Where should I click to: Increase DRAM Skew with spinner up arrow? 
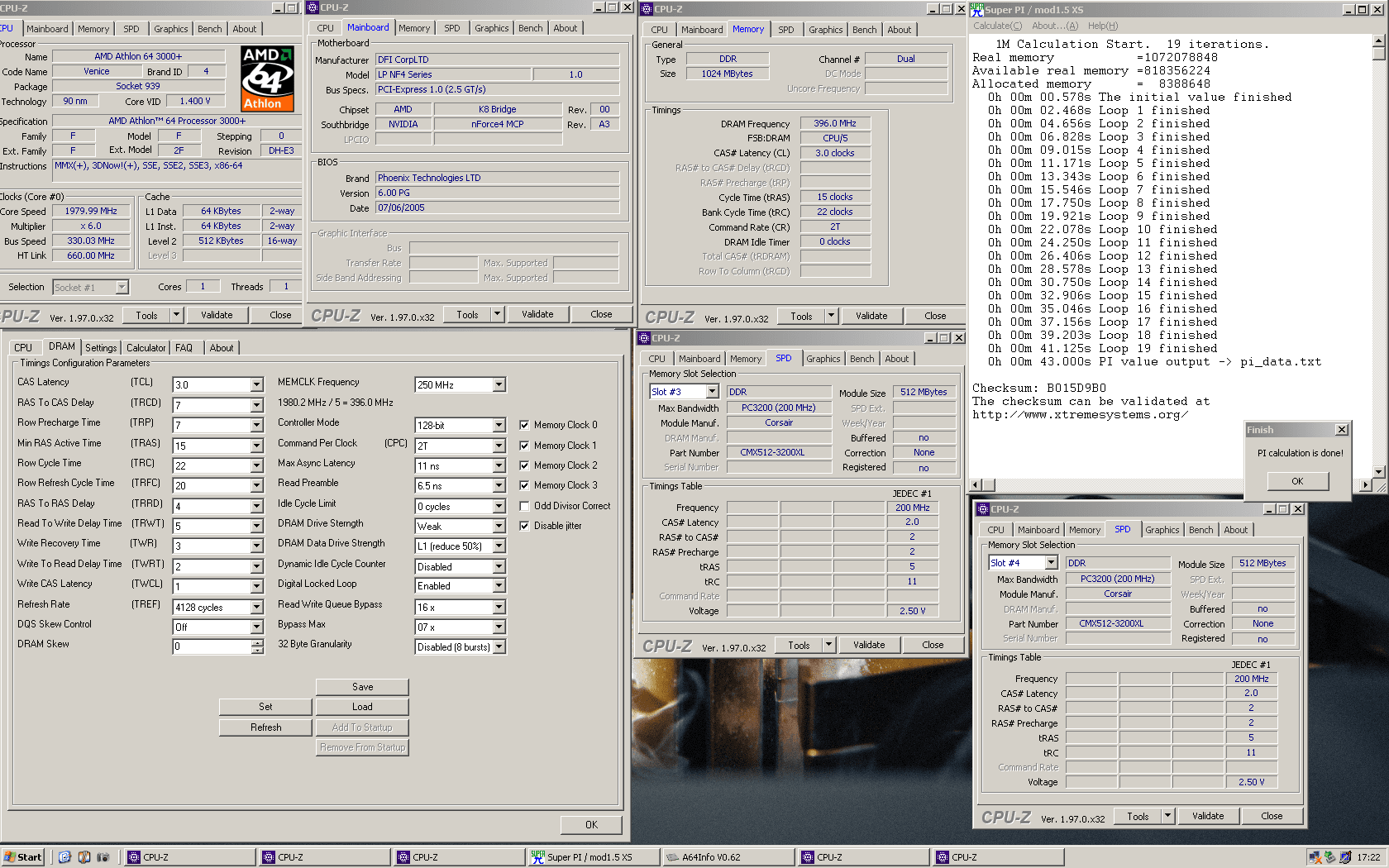click(257, 644)
